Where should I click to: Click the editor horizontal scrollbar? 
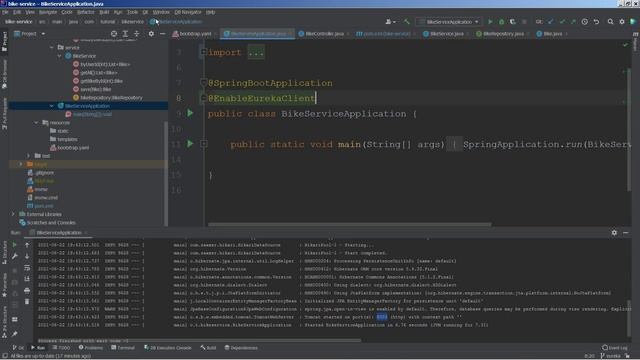[350, 224]
